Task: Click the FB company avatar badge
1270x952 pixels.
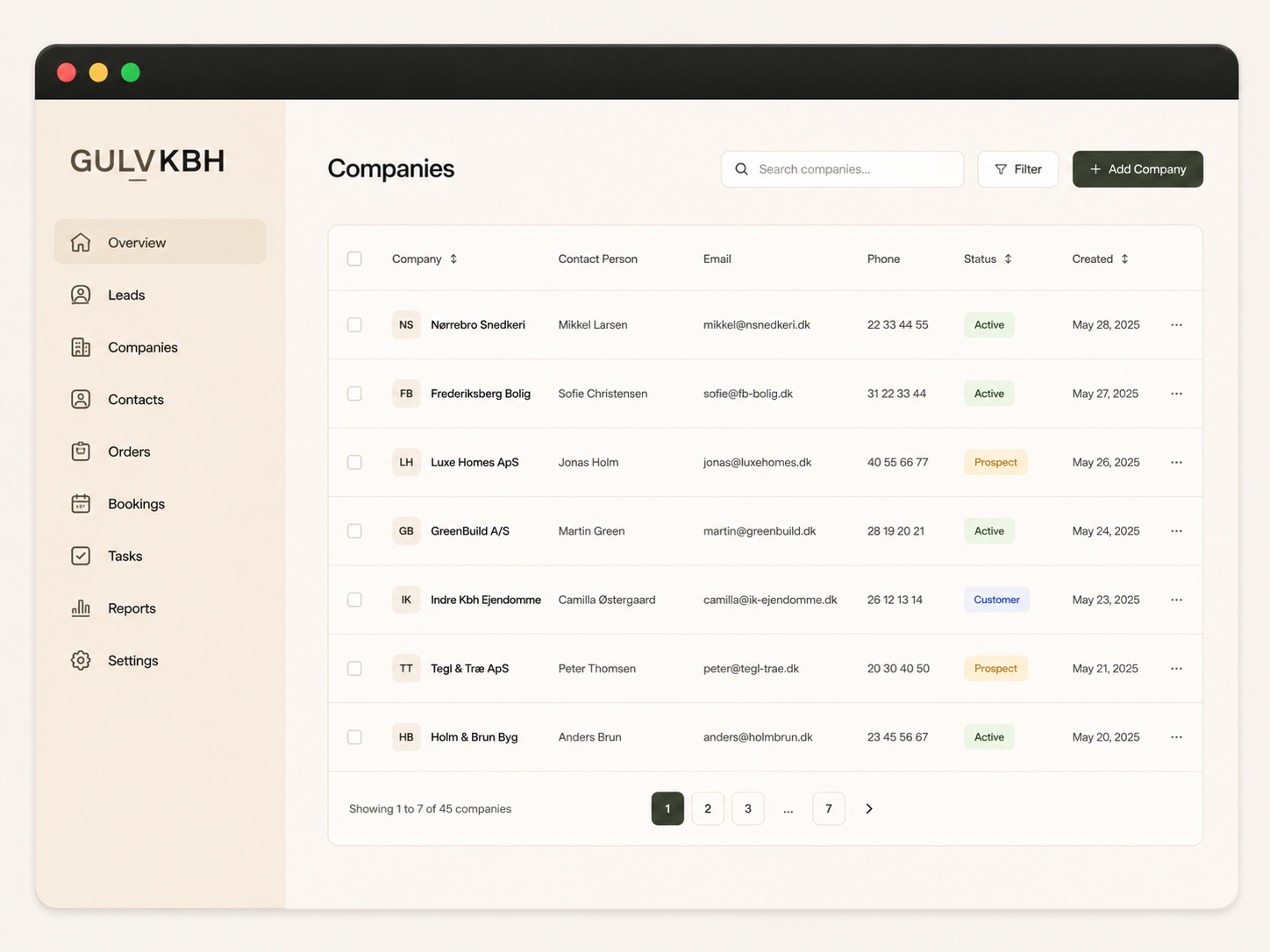Action: pos(406,394)
